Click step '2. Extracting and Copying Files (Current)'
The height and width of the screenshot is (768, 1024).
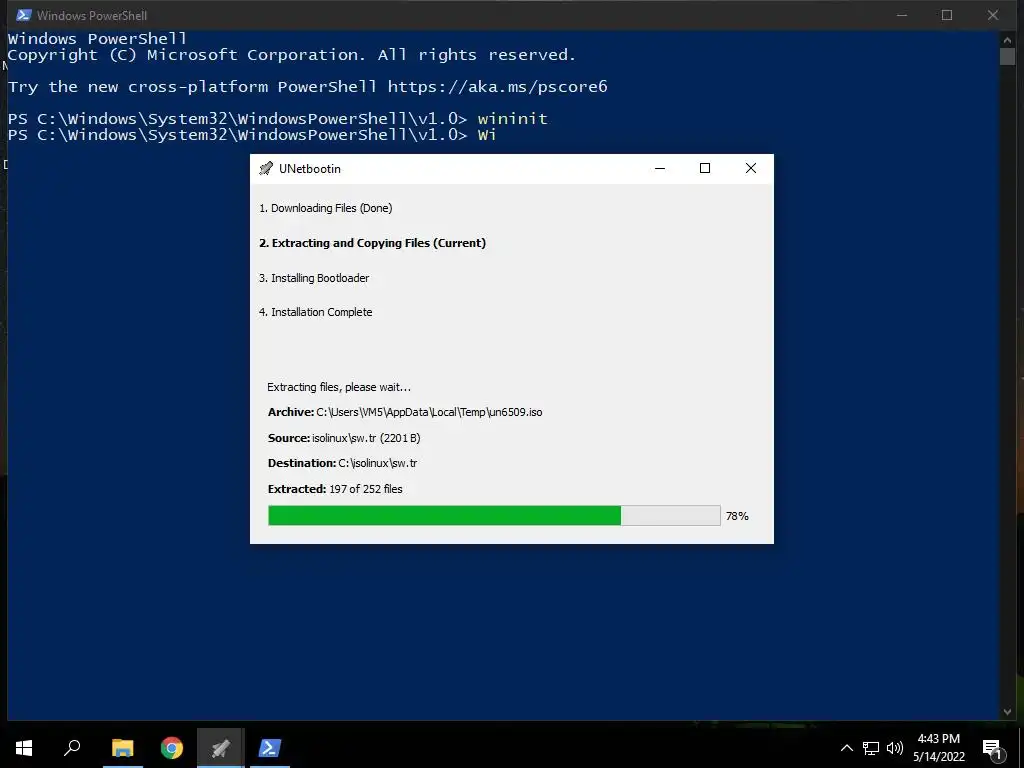[372, 243]
